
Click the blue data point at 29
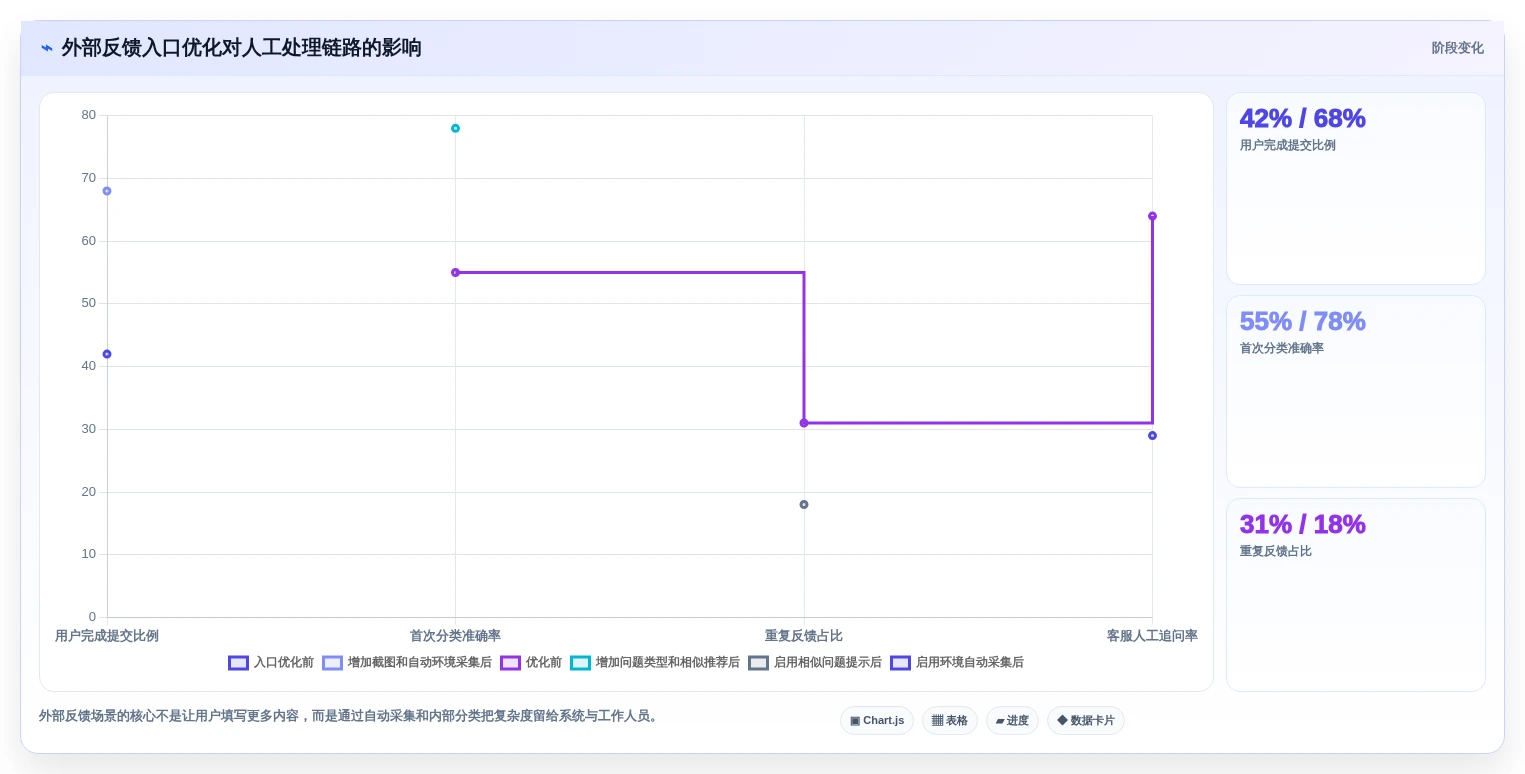[x=1152, y=435]
